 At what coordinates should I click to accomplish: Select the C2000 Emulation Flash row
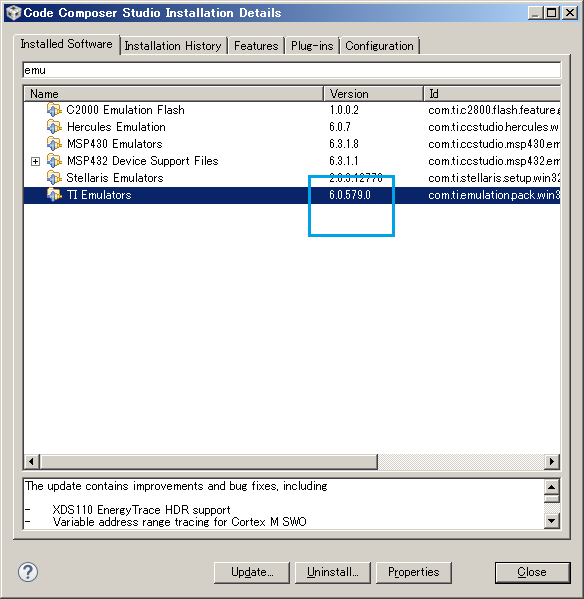point(292,110)
